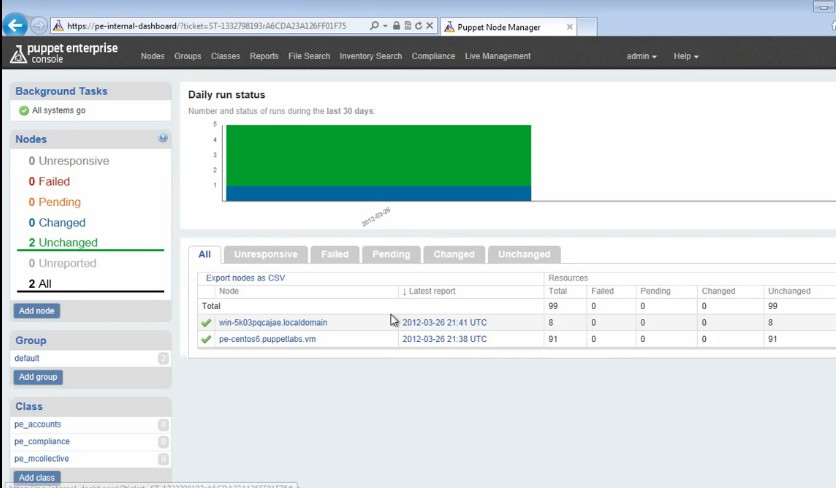
Task: Click the green status check for win-5k03pqcajae
Action: [206, 323]
